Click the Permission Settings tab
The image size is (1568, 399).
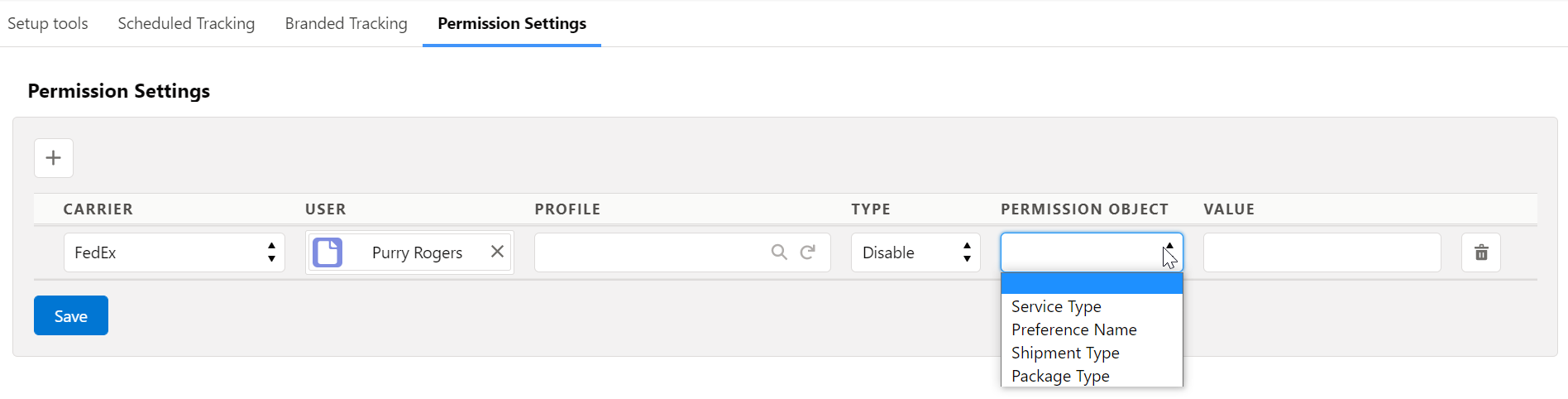click(x=512, y=23)
